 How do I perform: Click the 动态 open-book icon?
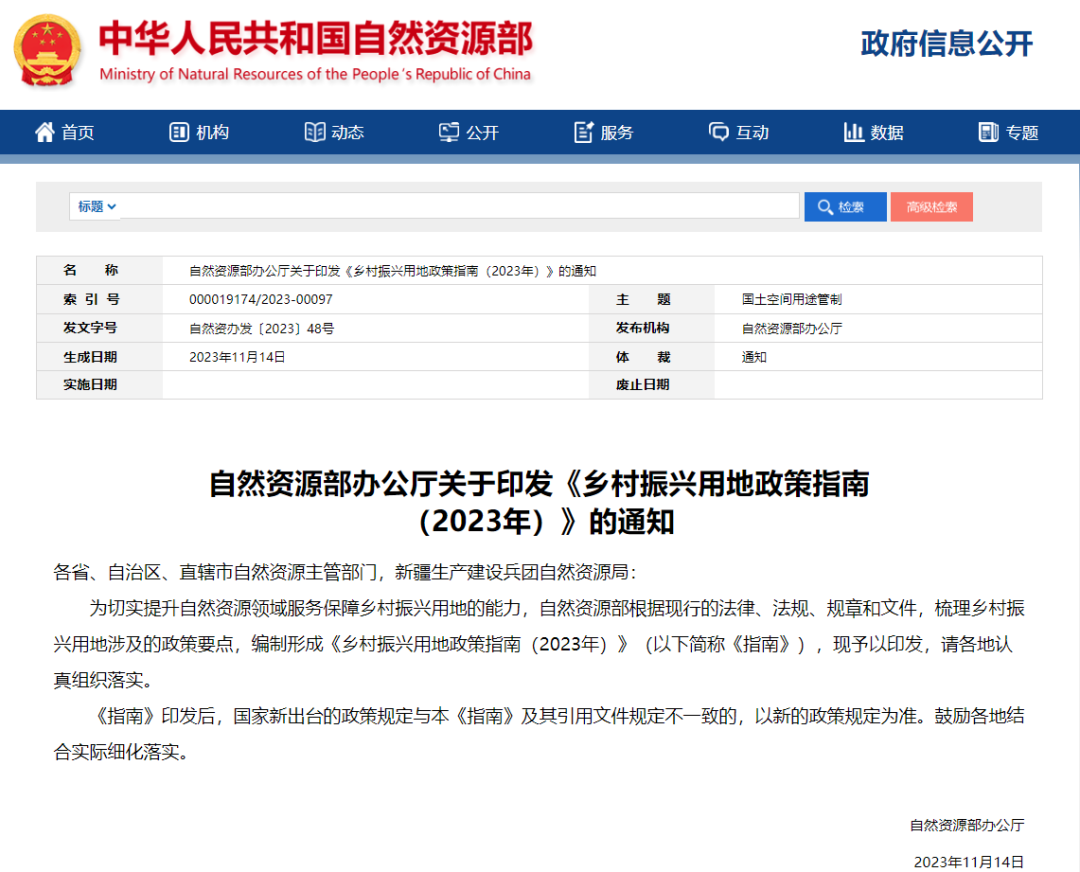pyautogui.click(x=315, y=132)
